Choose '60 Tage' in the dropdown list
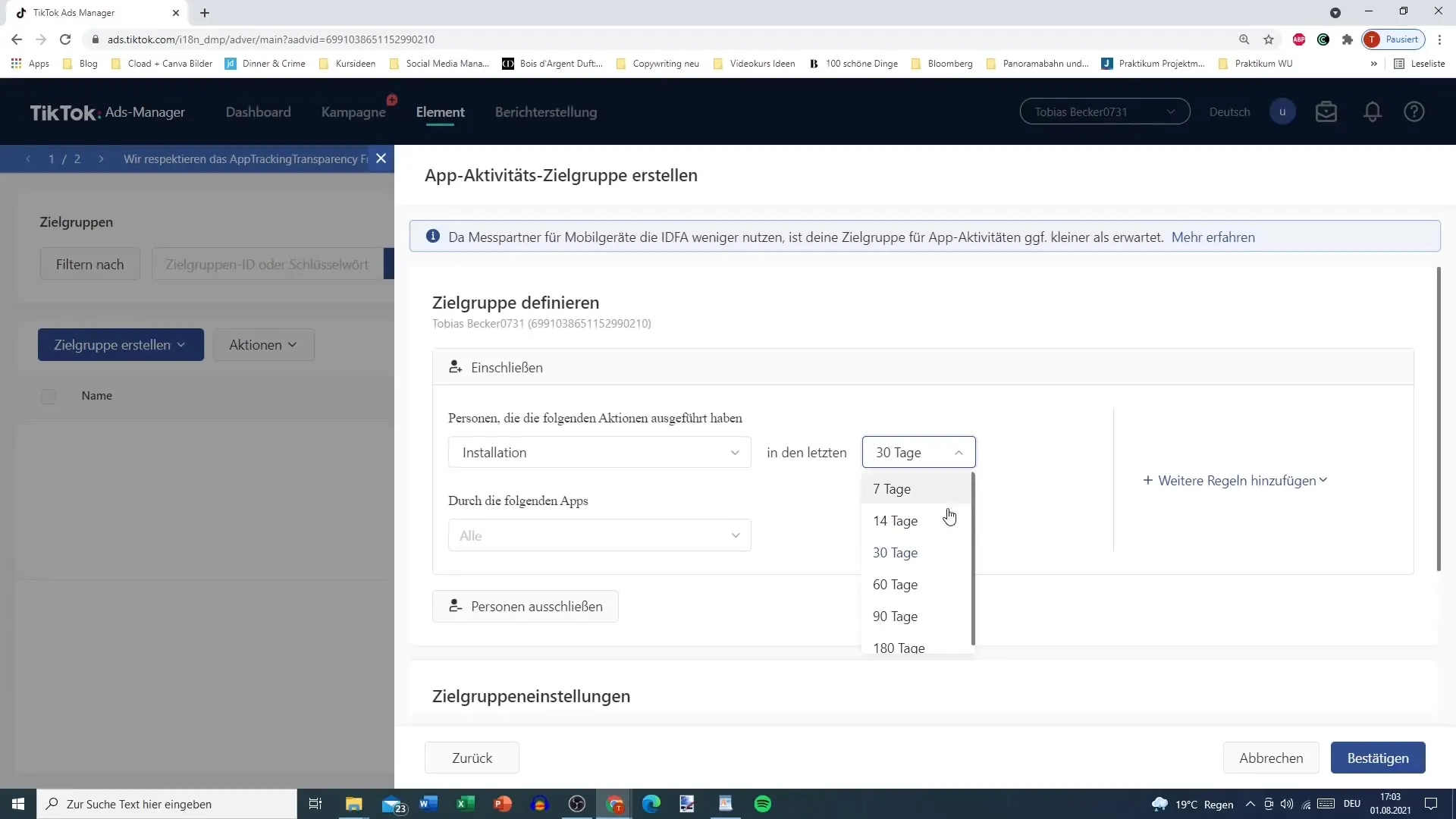Image resolution: width=1456 pixels, height=819 pixels. (916, 585)
